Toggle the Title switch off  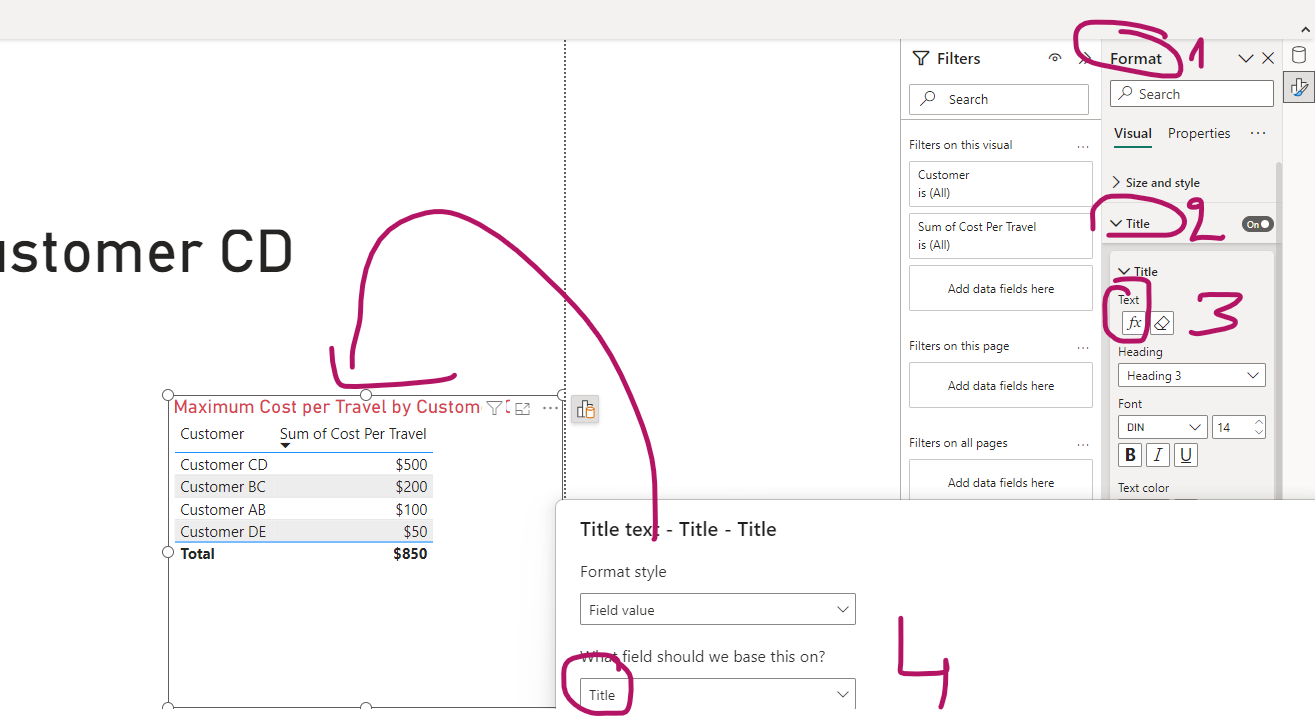pos(1258,224)
